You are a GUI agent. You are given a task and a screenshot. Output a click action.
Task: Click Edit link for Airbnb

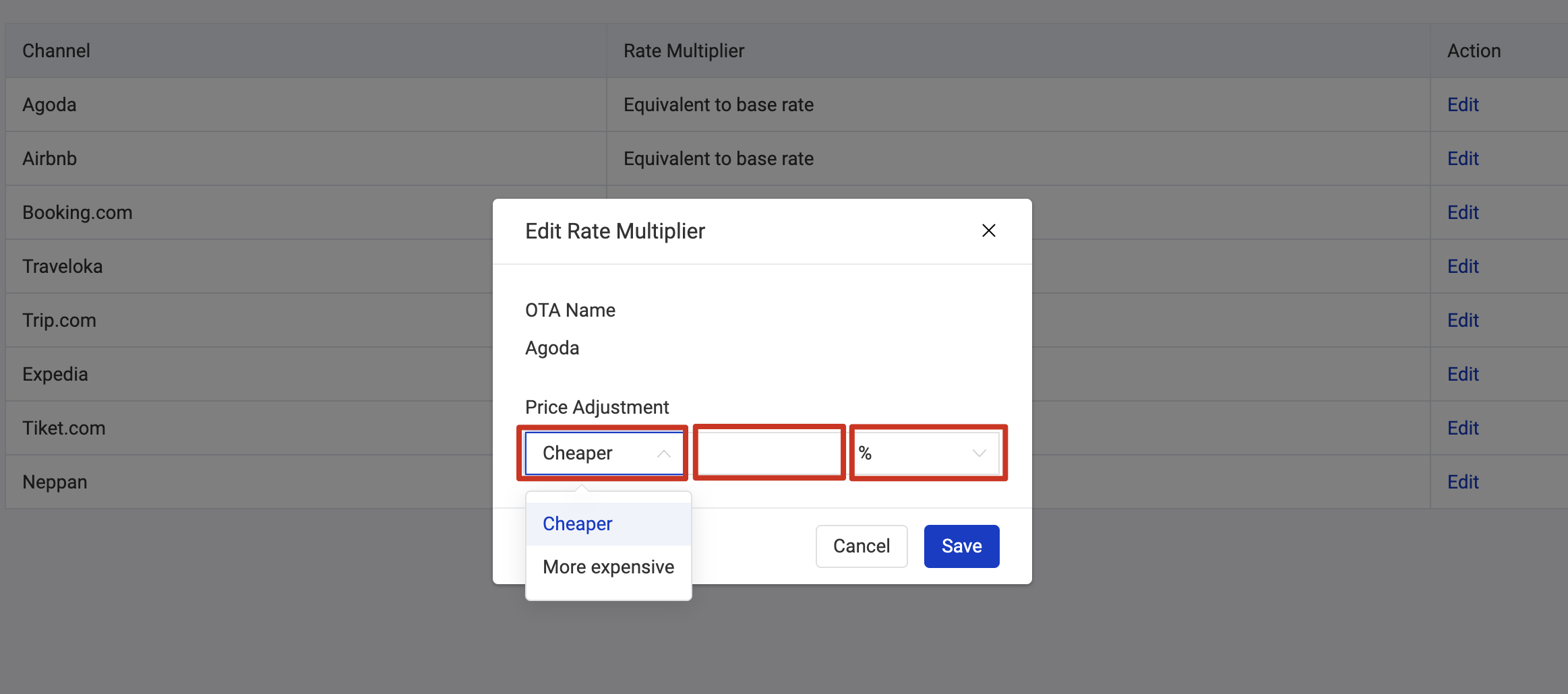[x=1462, y=158]
